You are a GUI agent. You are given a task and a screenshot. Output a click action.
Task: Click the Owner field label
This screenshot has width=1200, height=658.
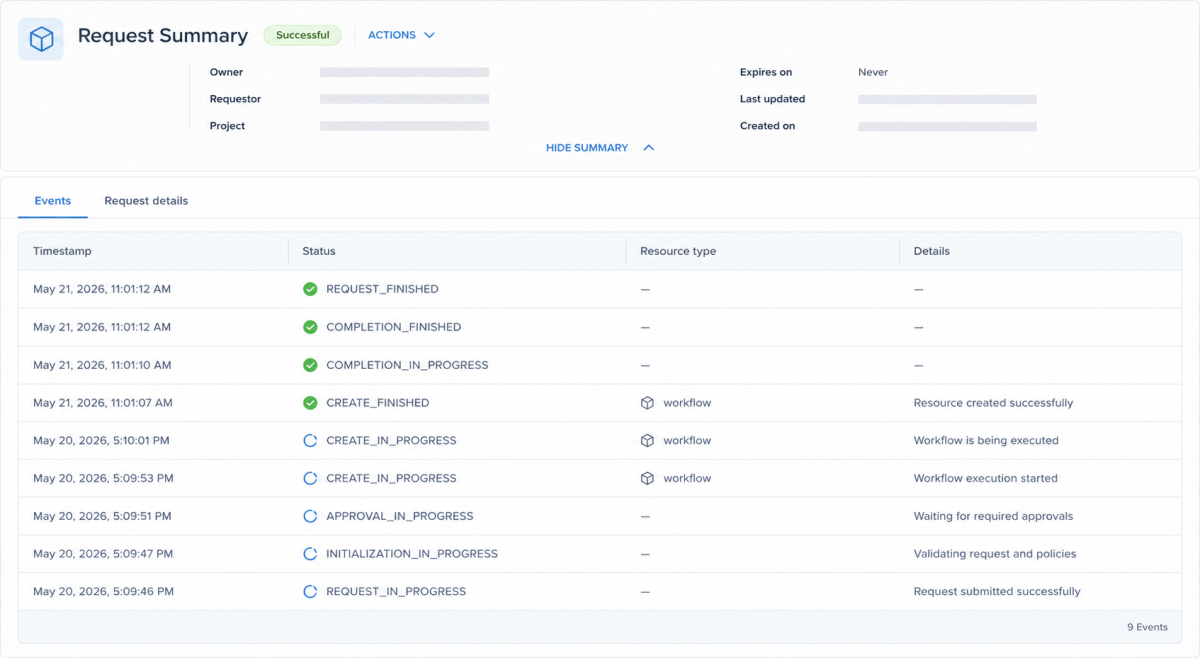[x=226, y=72]
